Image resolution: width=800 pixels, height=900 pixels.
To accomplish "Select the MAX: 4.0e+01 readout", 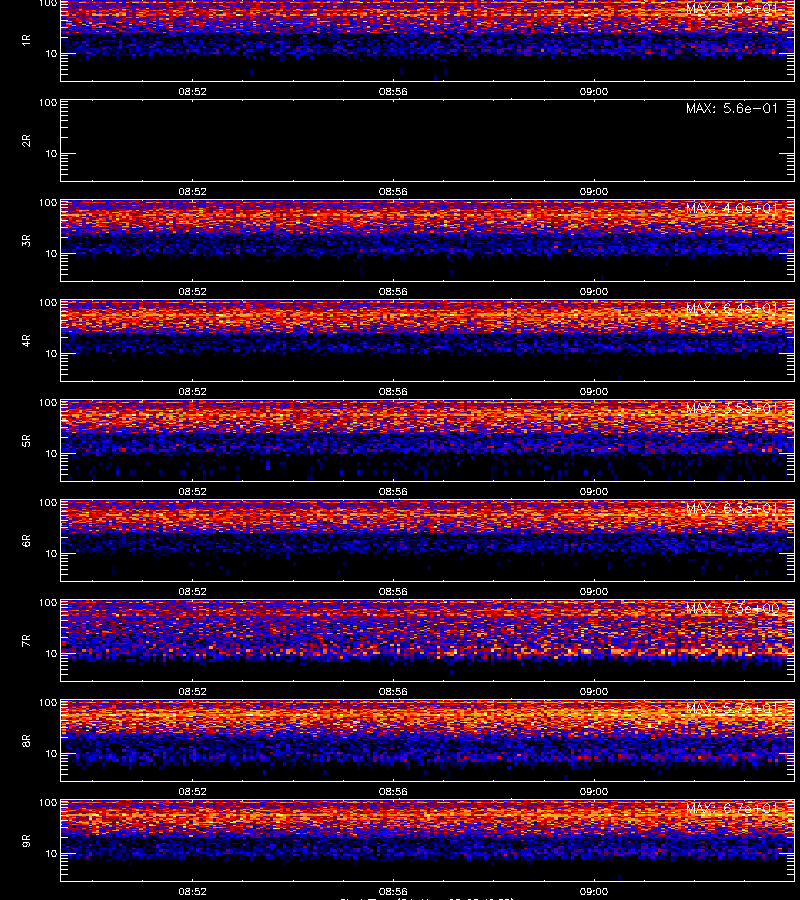I will click(732, 208).
